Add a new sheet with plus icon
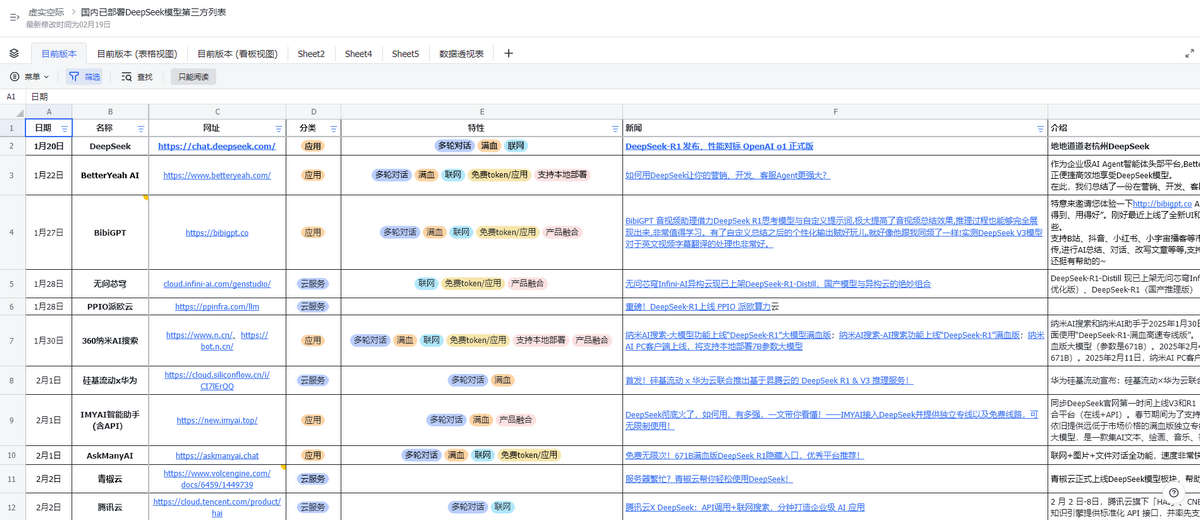Viewport: 1200px width, 520px height. [x=508, y=53]
